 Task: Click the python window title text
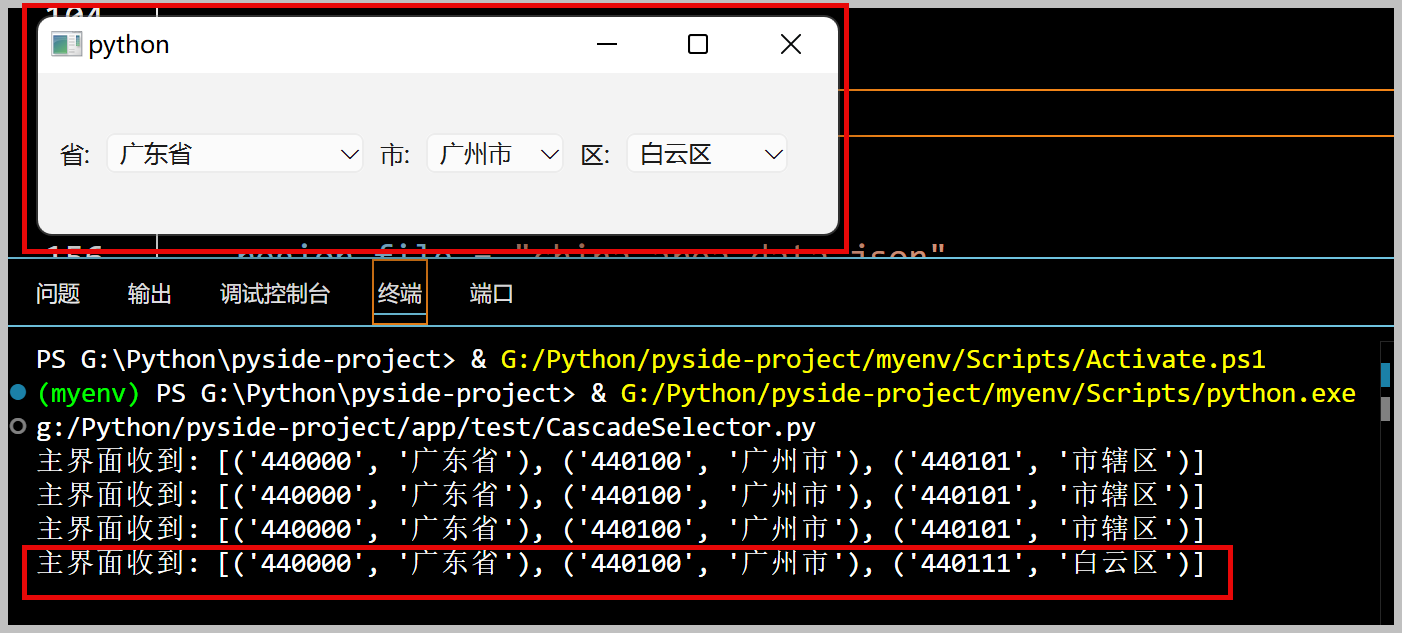[x=129, y=45]
